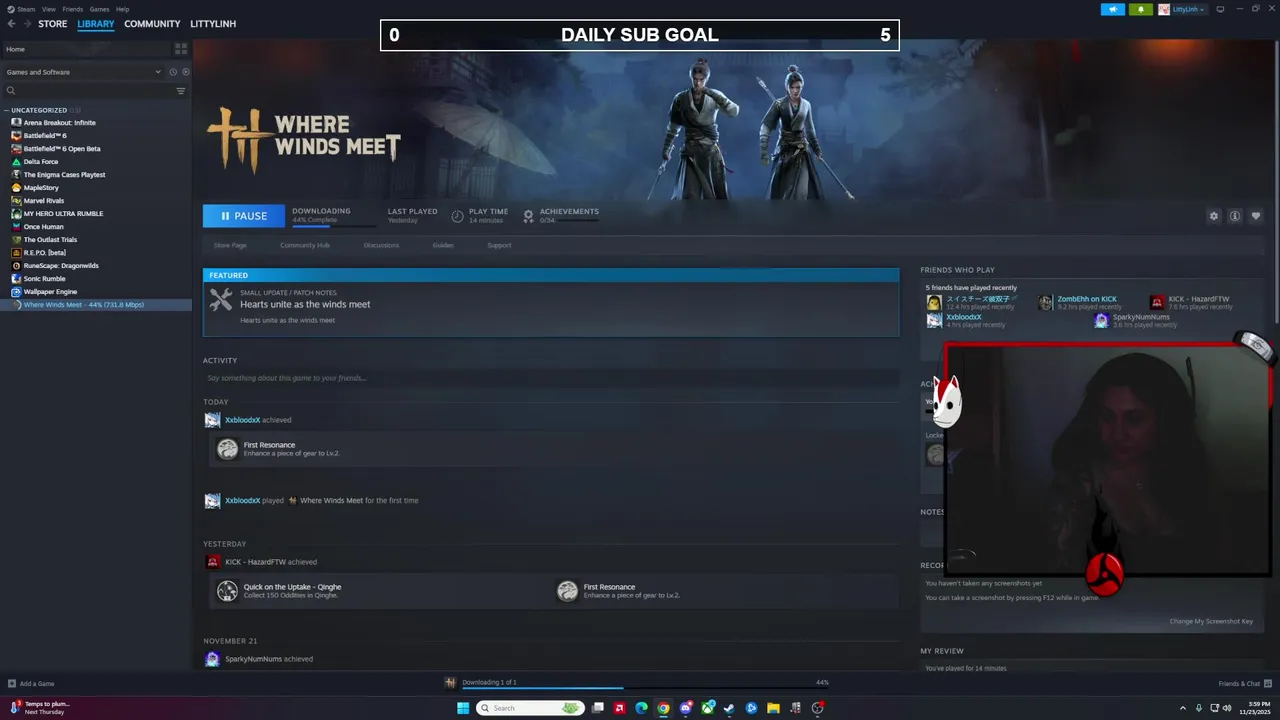The height and width of the screenshot is (720, 1280).
Task: Open ZombEhh on KICK friend profile
Action: 1087,299
